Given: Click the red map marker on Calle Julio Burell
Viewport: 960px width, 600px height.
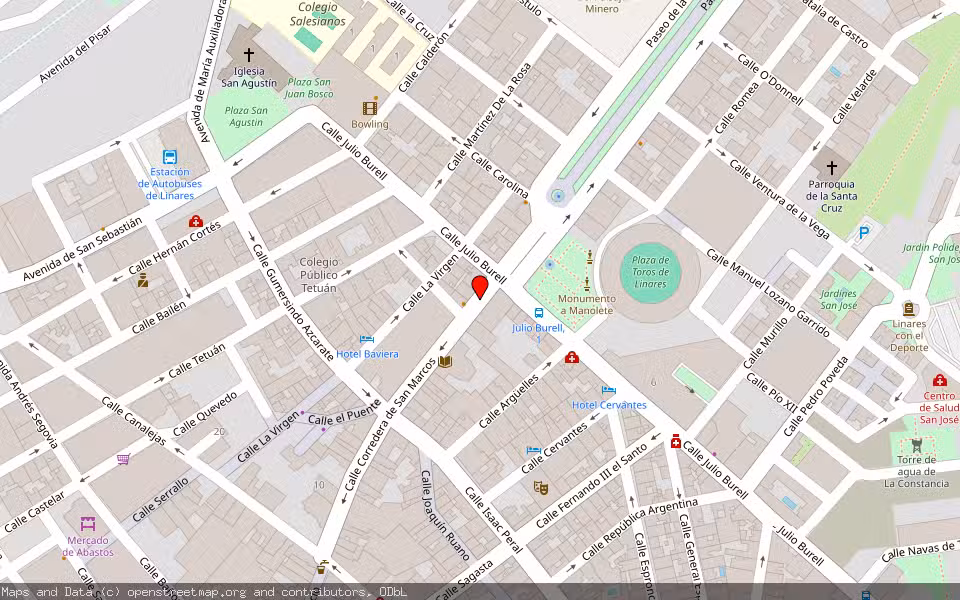Looking at the screenshot, I should pyautogui.click(x=480, y=287).
